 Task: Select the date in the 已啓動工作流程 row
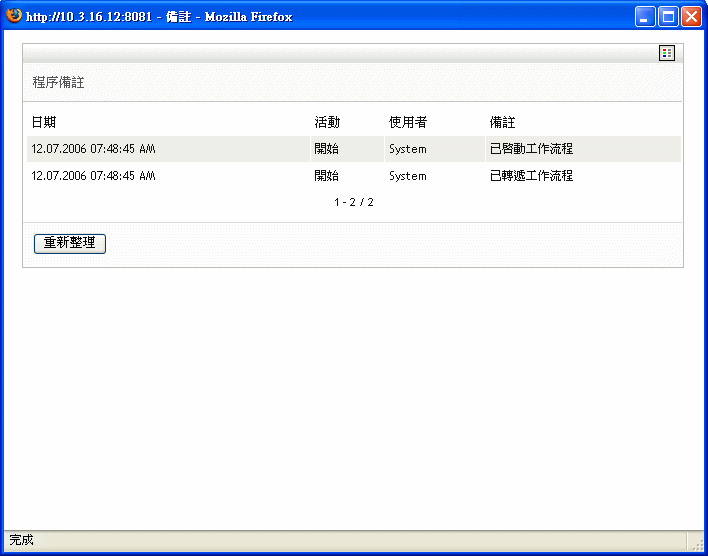[93, 149]
